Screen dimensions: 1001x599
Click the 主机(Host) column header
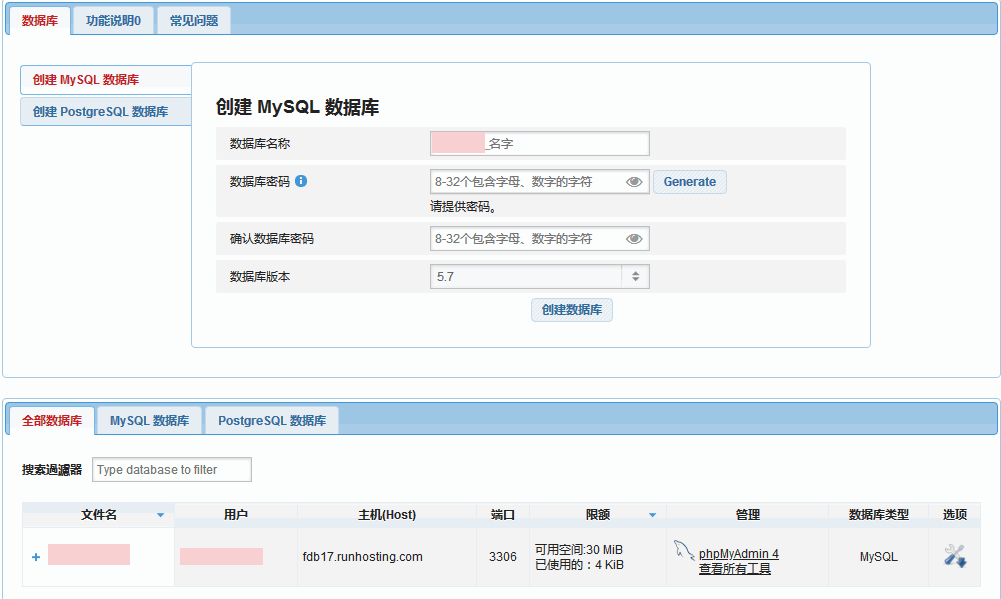pyautogui.click(x=387, y=515)
